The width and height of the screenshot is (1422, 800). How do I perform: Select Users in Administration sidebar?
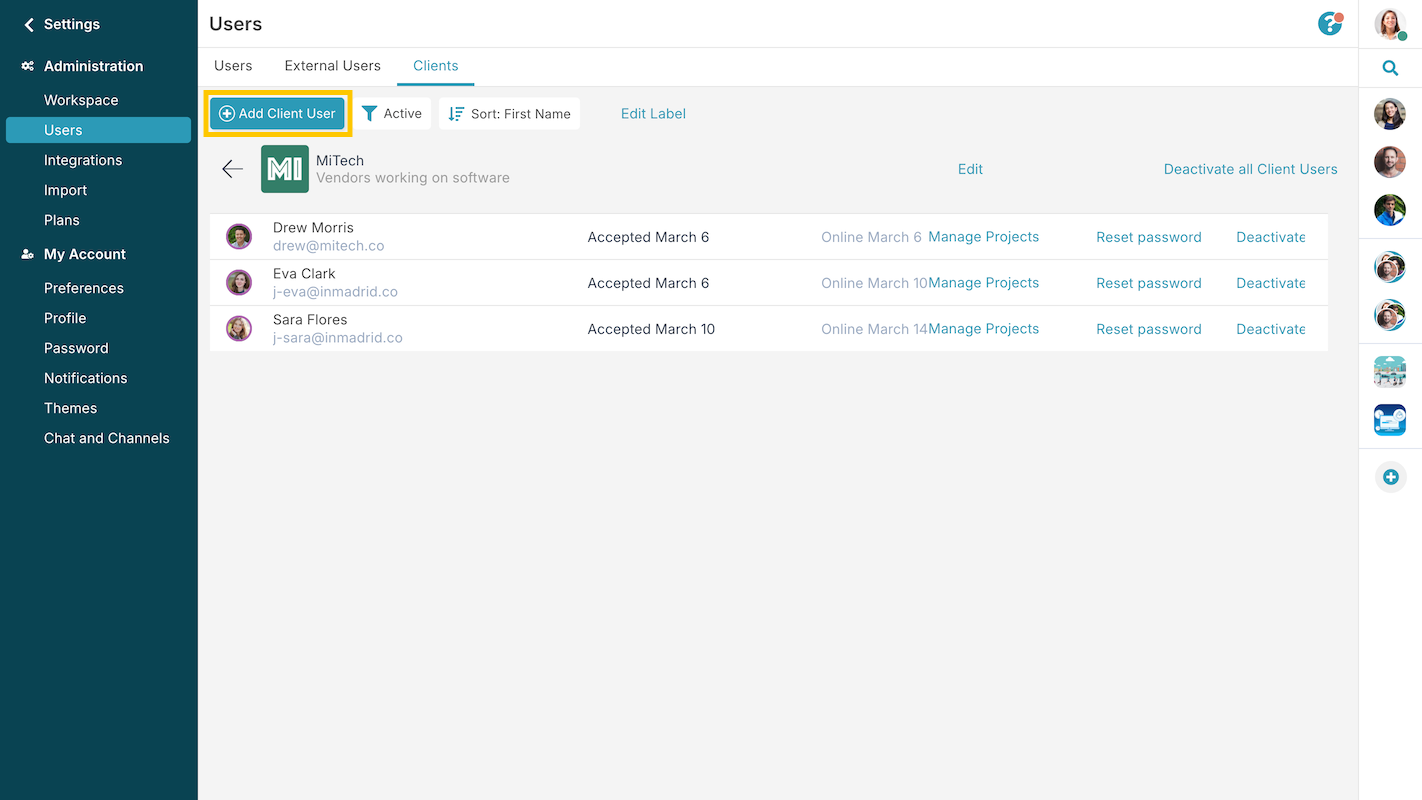pos(98,130)
